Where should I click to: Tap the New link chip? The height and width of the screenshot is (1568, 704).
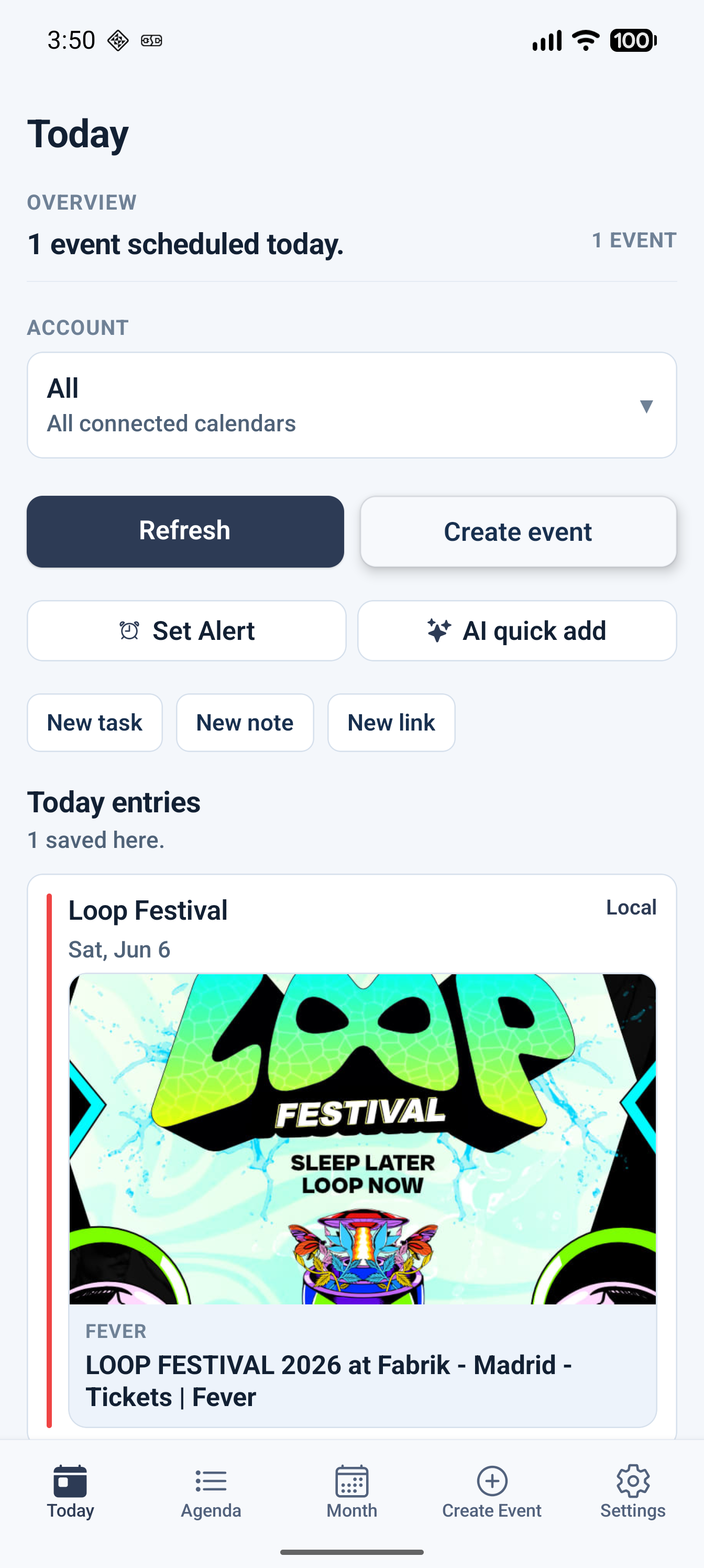tap(391, 723)
